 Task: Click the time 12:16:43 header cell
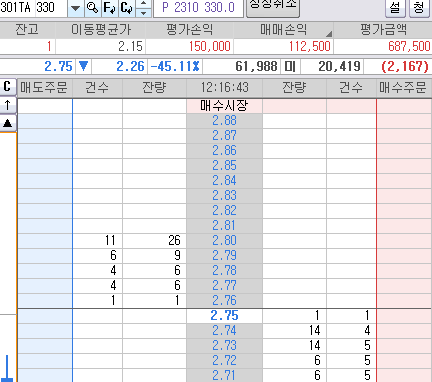click(x=224, y=88)
